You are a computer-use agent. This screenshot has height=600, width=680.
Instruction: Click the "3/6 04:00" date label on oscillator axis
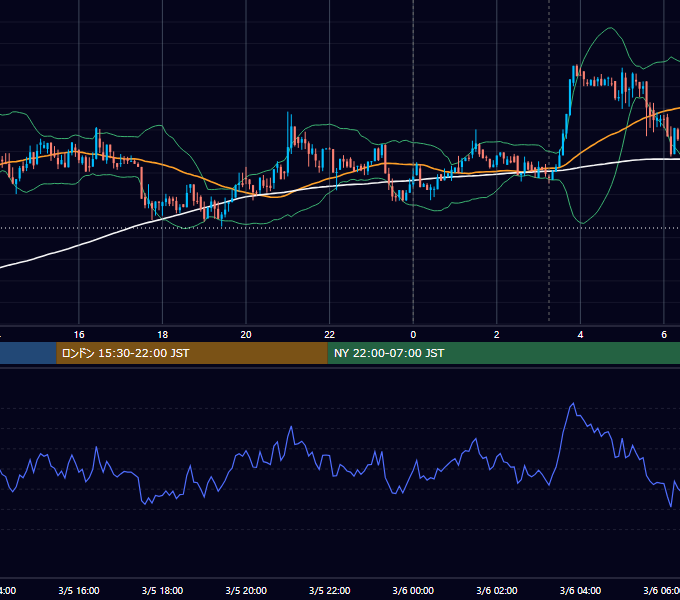pyautogui.click(x=580, y=590)
